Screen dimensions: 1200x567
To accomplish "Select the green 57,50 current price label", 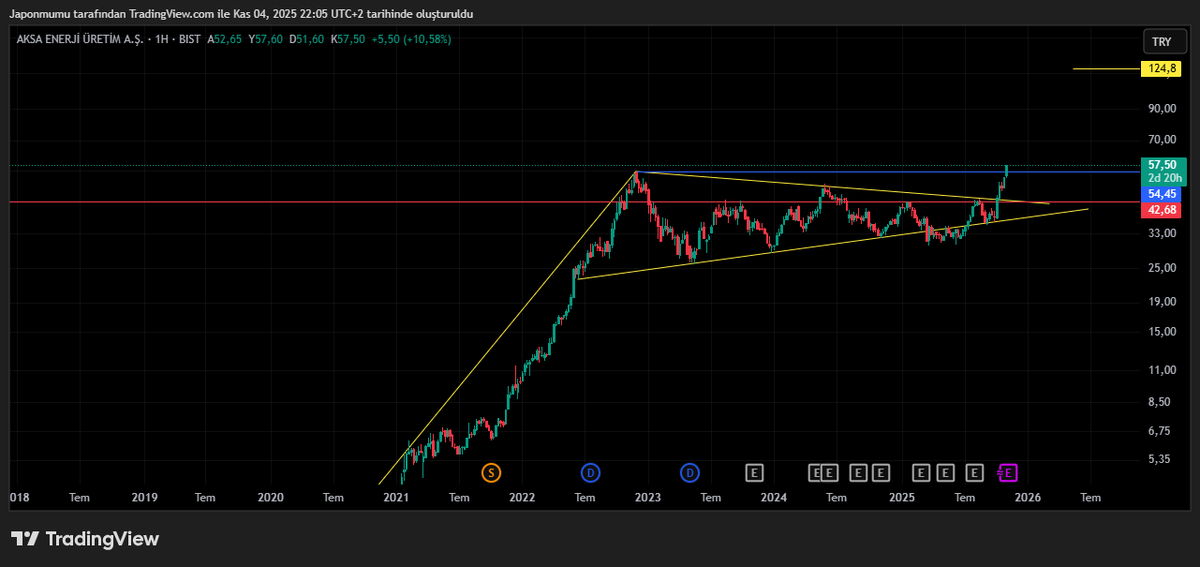I will pos(1161,165).
